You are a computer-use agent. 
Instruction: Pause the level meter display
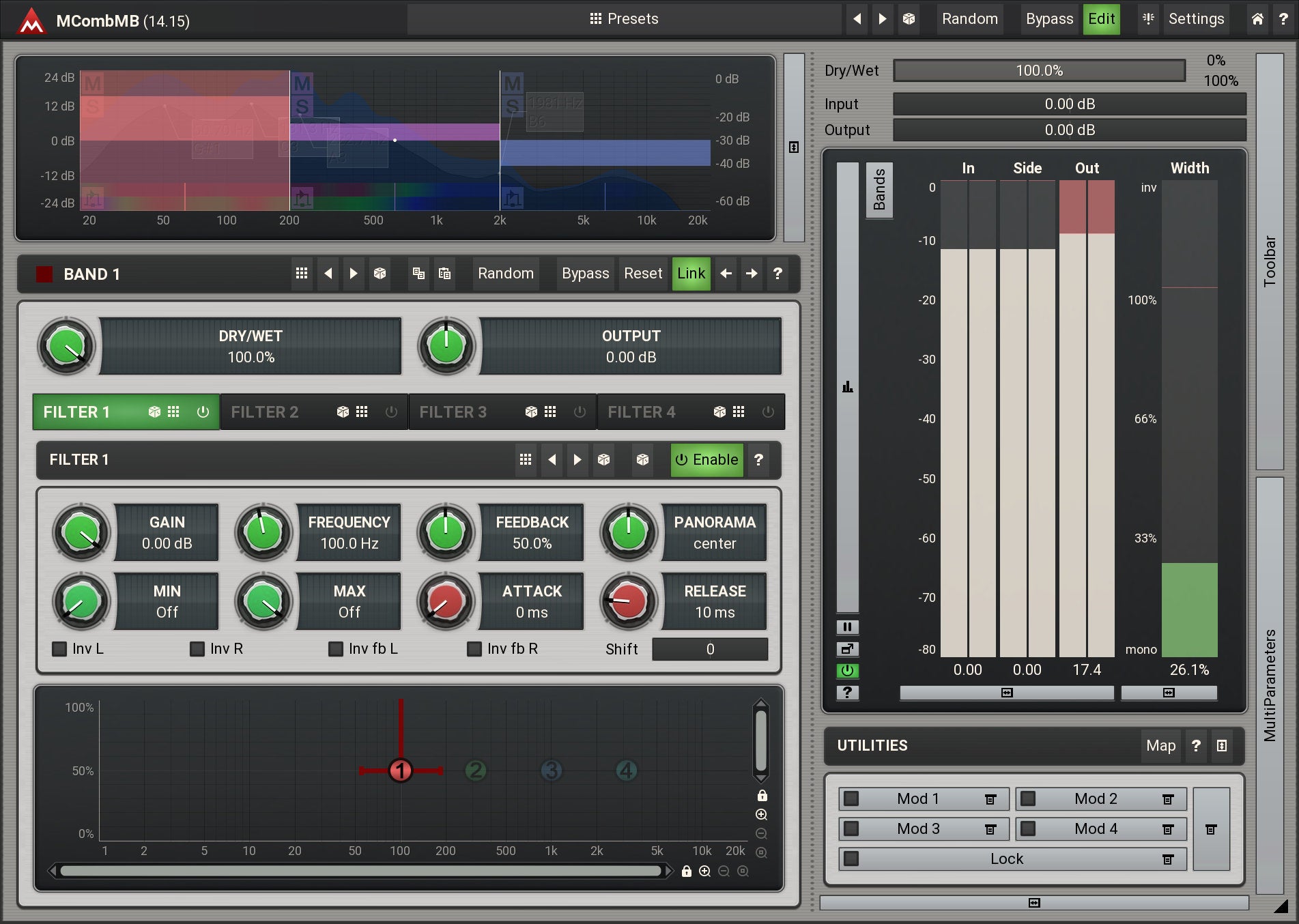point(847,626)
